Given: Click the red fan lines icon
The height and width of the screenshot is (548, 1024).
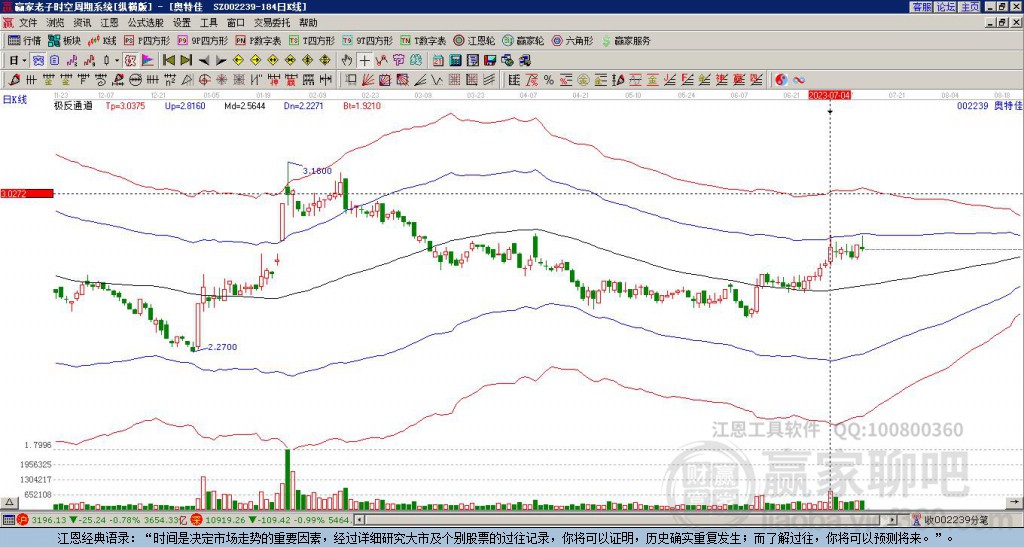Looking at the screenshot, I should (368, 80).
